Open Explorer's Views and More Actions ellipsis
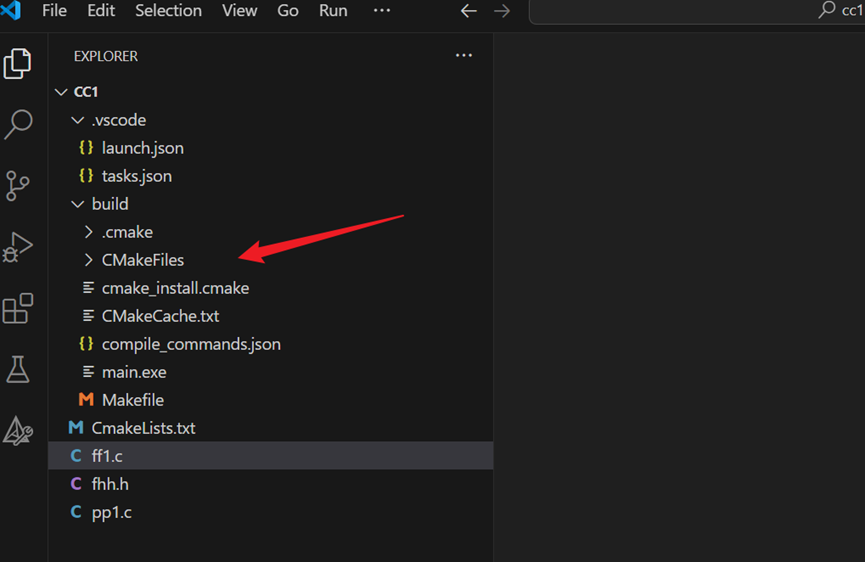 tap(463, 56)
